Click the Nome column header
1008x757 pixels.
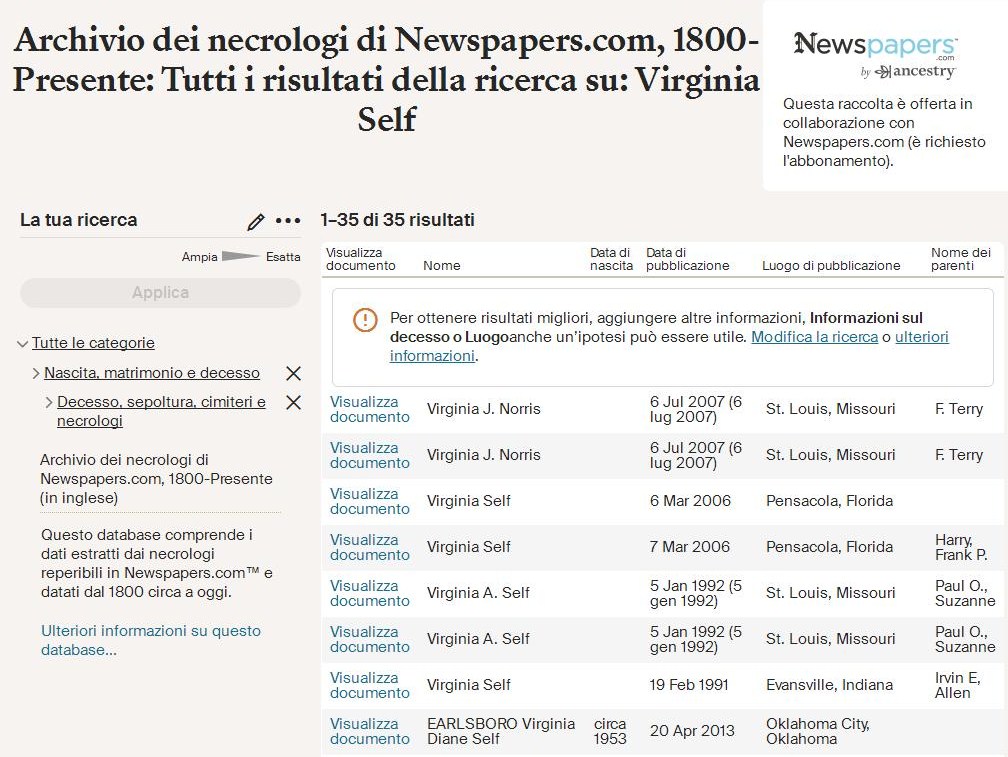tap(442, 265)
